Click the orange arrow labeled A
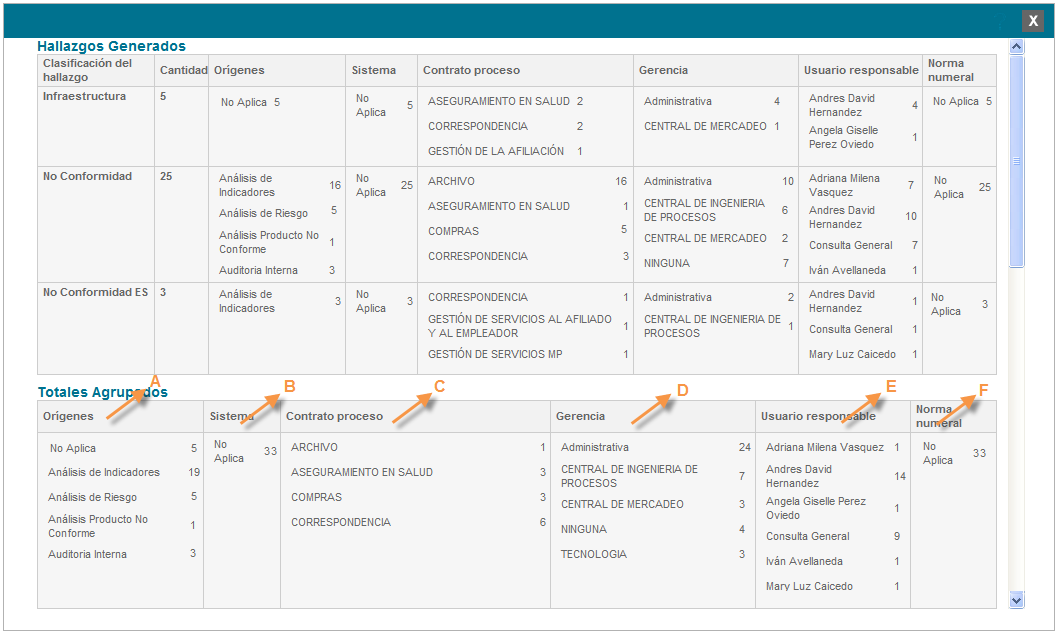 [130, 402]
